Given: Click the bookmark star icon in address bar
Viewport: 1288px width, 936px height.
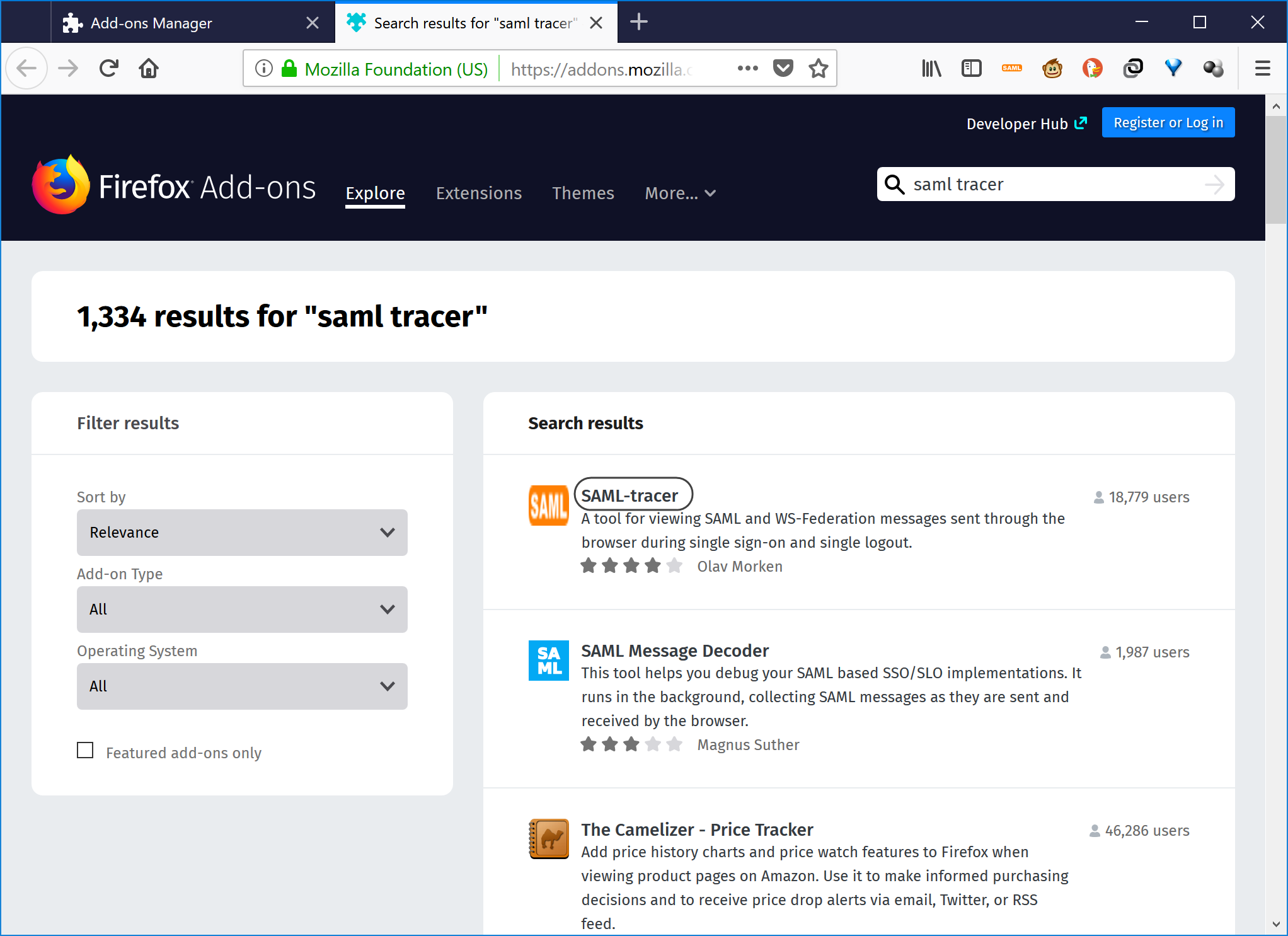Looking at the screenshot, I should point(820,68).
